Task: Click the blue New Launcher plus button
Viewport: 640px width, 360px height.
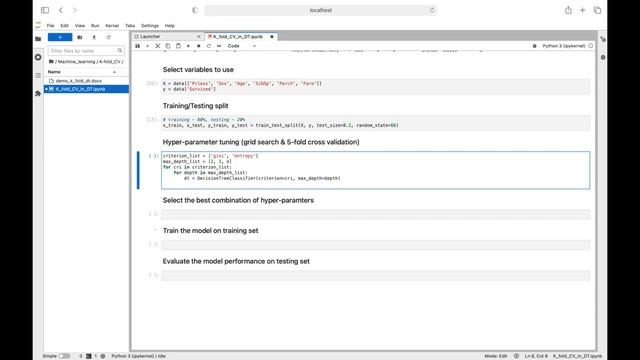Action: pos(60,37)
